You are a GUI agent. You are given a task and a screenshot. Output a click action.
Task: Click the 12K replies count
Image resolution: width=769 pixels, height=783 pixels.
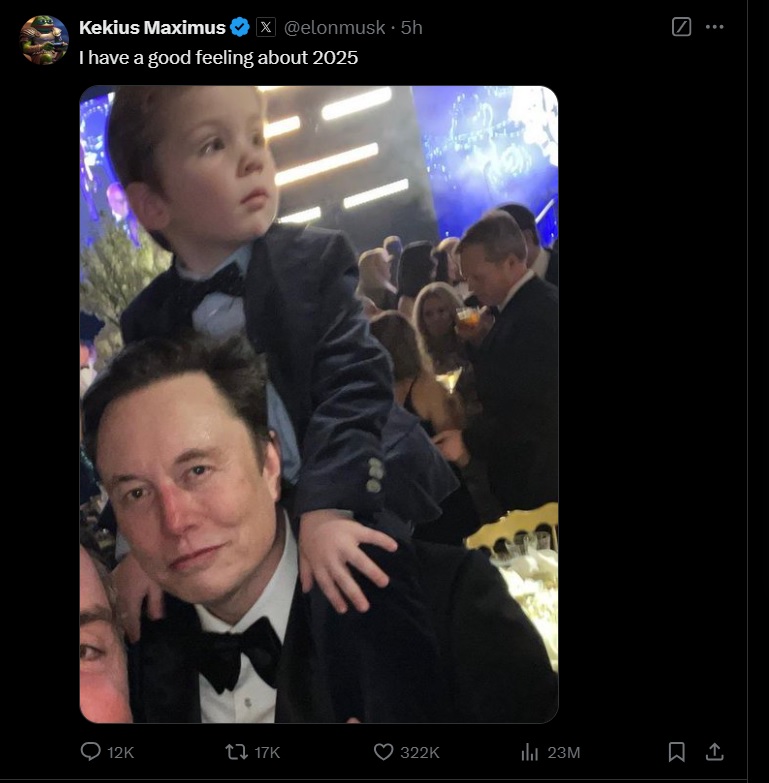click(120, 753)
